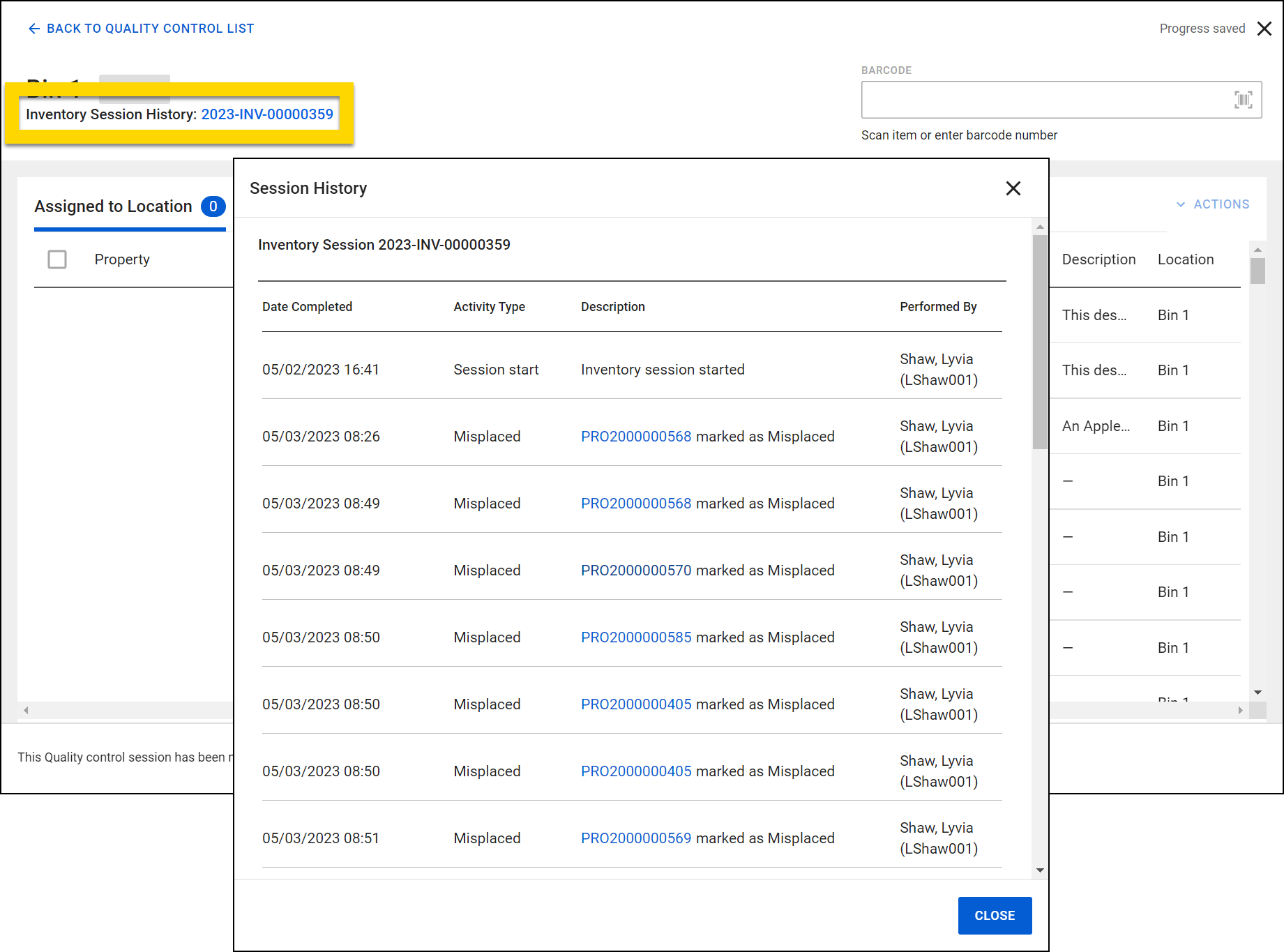1284x952 pixels.
Task: Click the X next to Progress saved
Action: (x=1264, y=29)
